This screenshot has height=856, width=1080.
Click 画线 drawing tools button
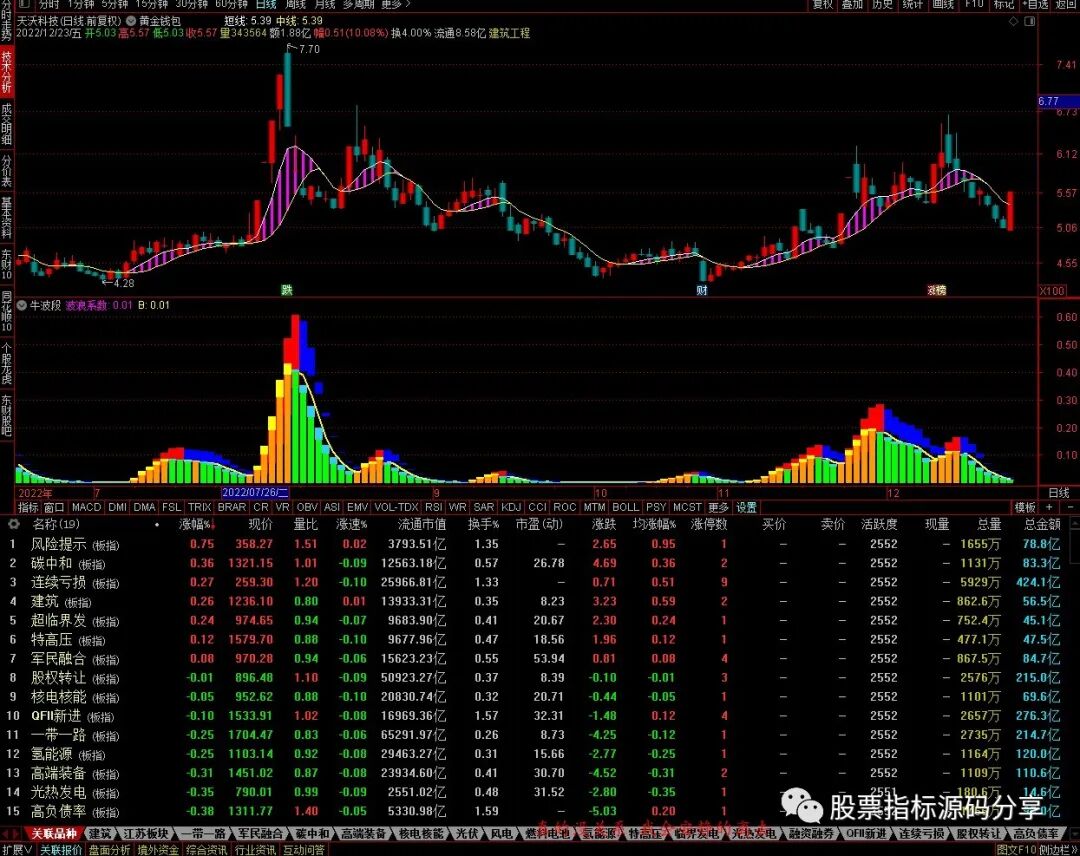[943, 4]
